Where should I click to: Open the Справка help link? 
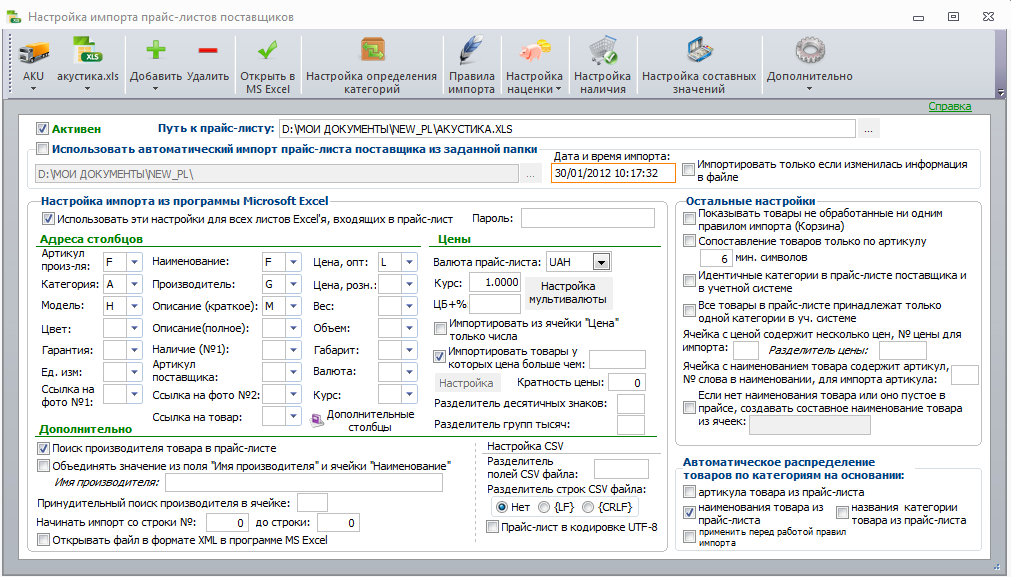[950, 106]
